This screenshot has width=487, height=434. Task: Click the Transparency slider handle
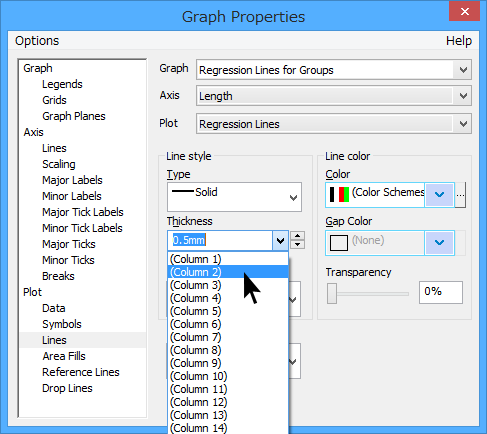click(x=332, y=294)
